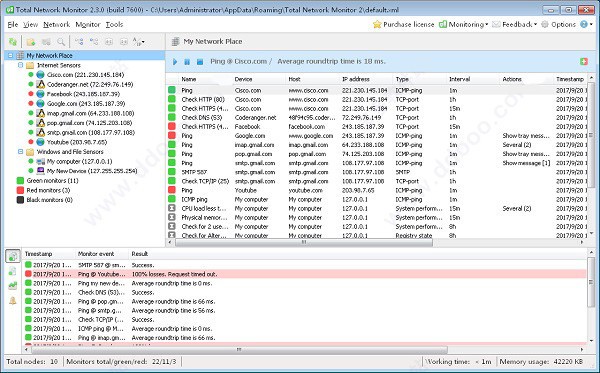This screenshot has height=373, width=600.
Task: Click the bell alerts icon in bottom panel
Action: pyautogui.click(x=13, y=300)
